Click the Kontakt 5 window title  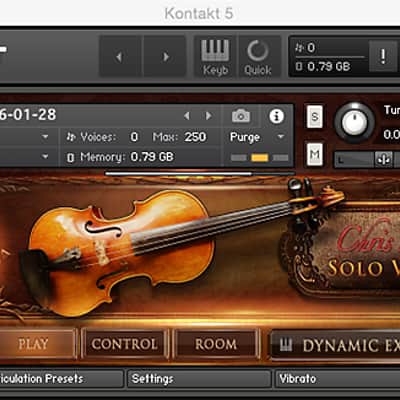199,13
